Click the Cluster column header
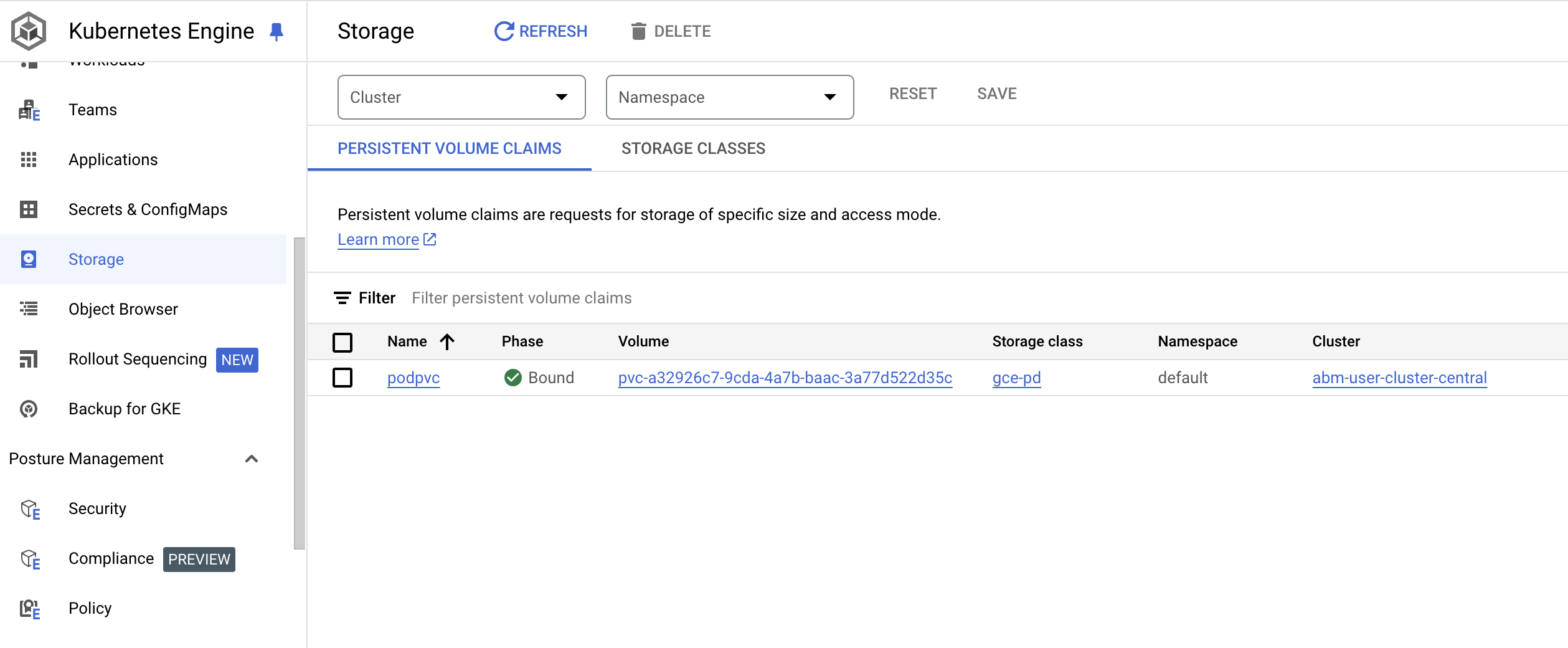1568x648 pixels. 1336,341
